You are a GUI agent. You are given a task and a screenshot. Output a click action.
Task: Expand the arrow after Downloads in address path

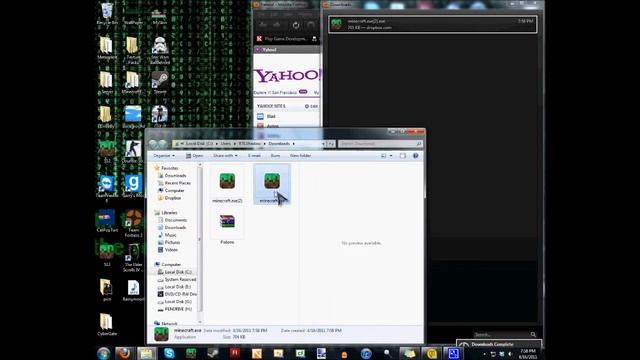tap(293, 144)
